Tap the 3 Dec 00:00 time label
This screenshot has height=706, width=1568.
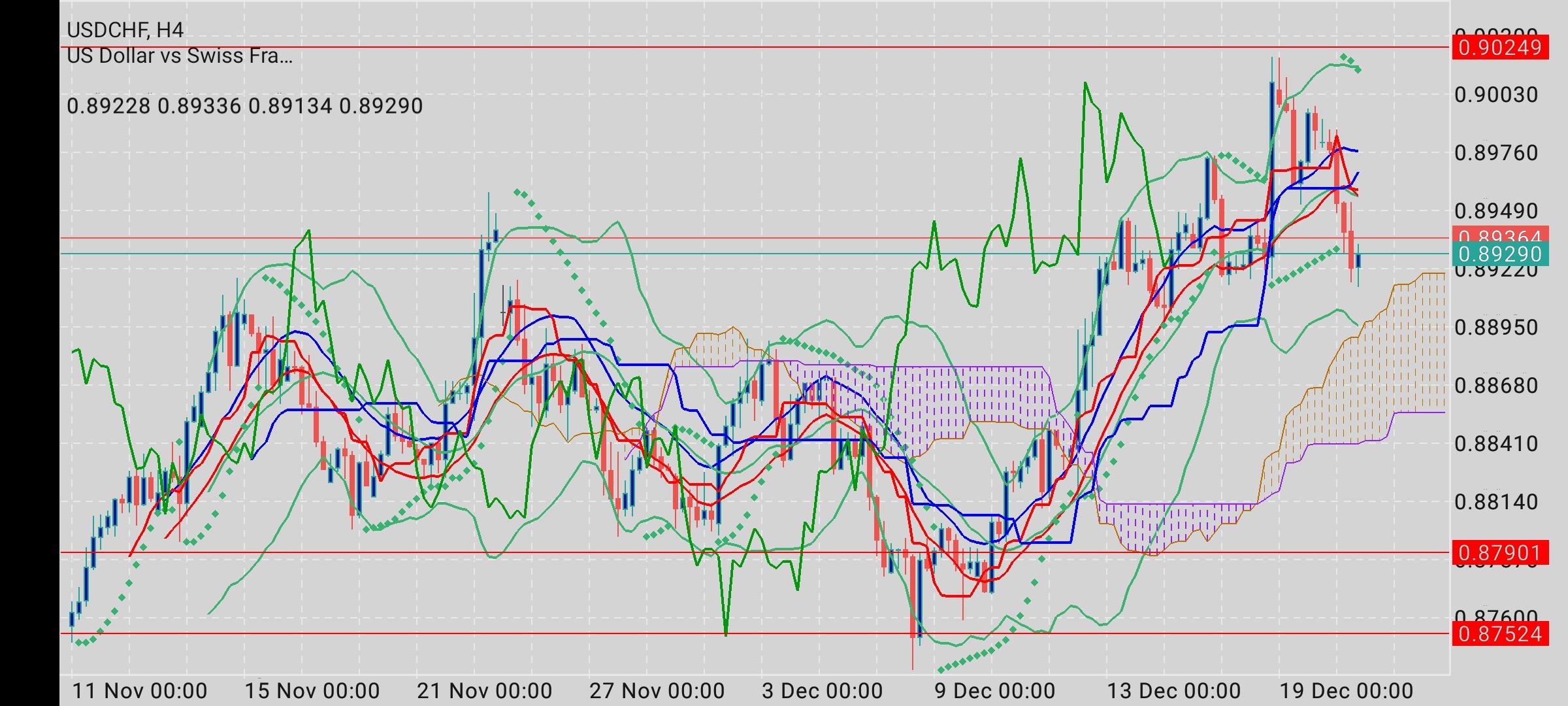point(822,691)
